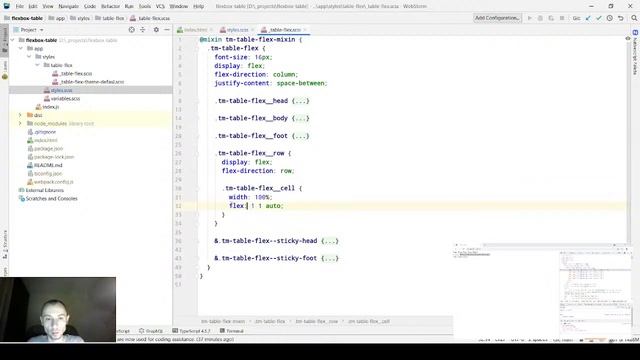The image size is (640, 360).
Task: Expand the dist folder
Action: point(20,115)
